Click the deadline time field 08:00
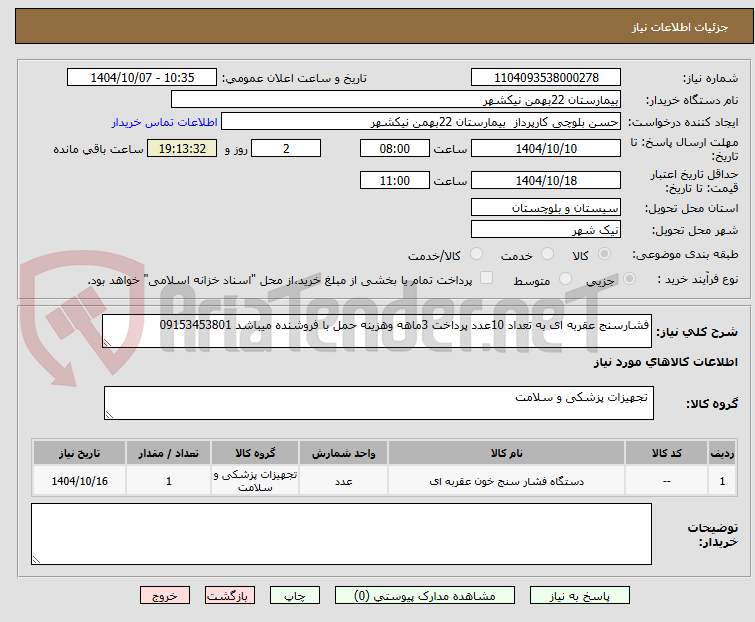The height and width of the screenshot is (622, 755). (395, 148)
